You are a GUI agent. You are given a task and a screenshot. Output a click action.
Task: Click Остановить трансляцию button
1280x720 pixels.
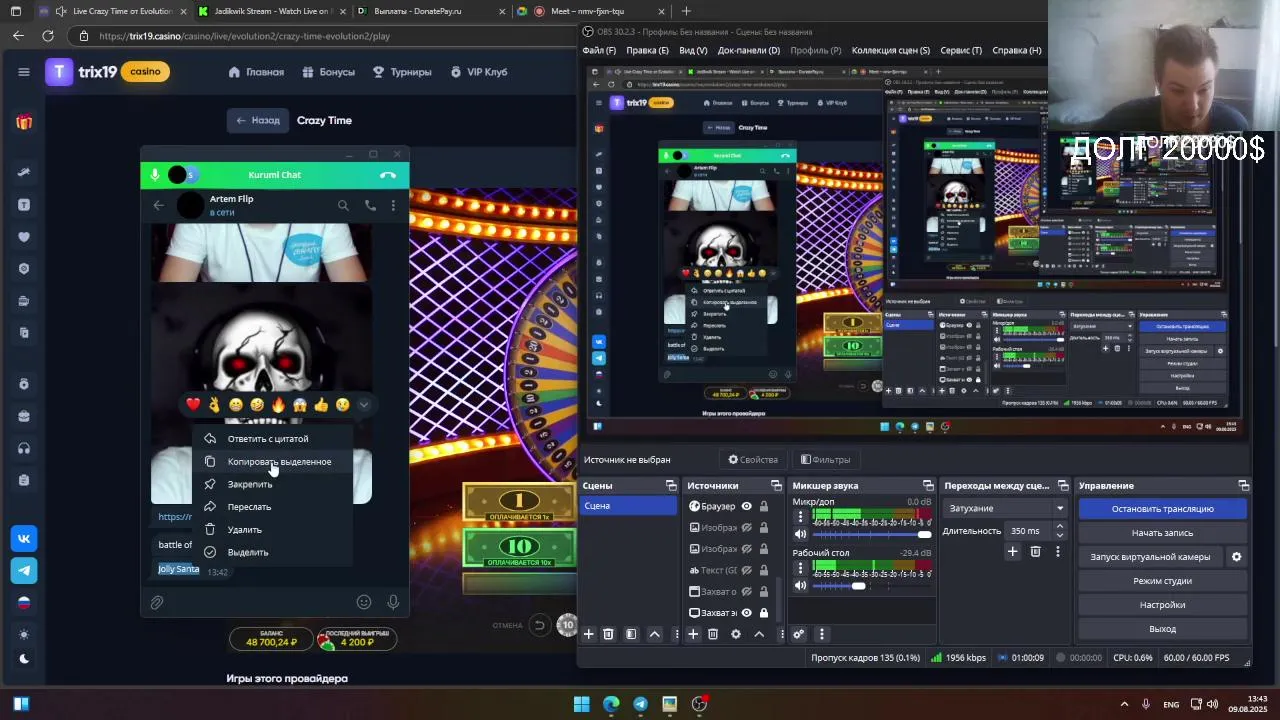click(x=1162, y=509)
